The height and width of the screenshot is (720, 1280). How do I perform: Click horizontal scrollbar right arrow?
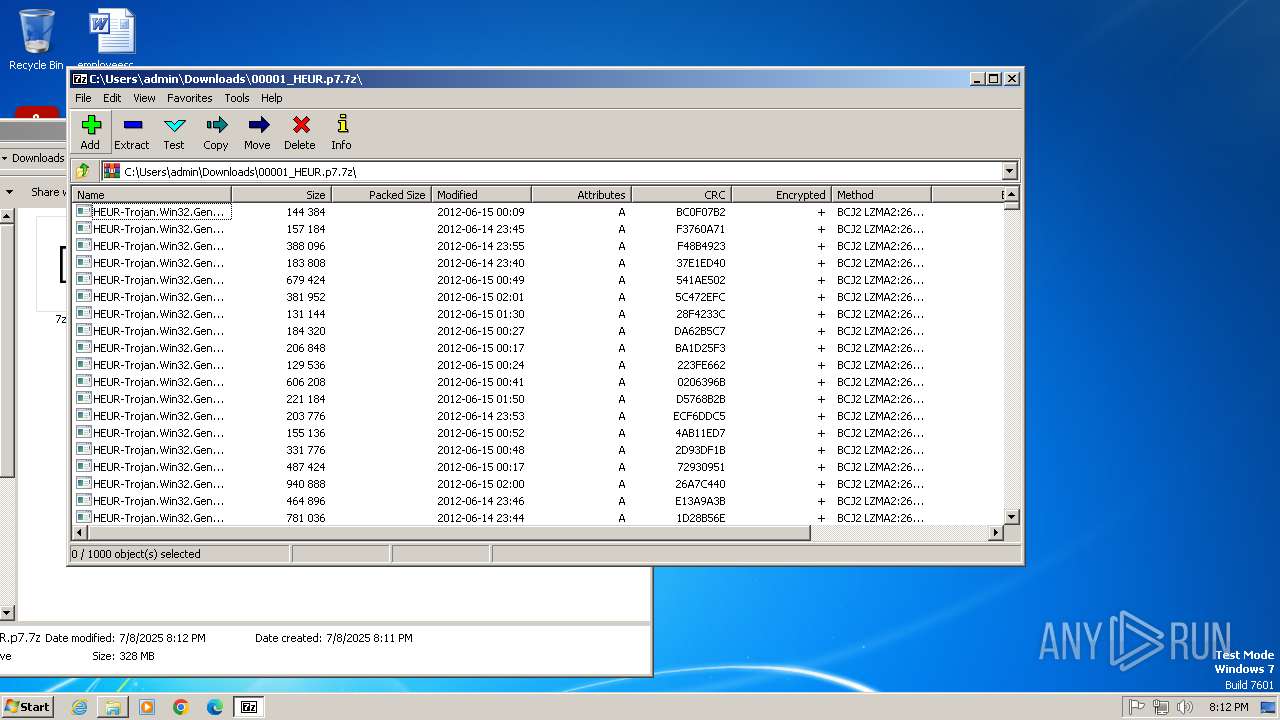point(995,533)
